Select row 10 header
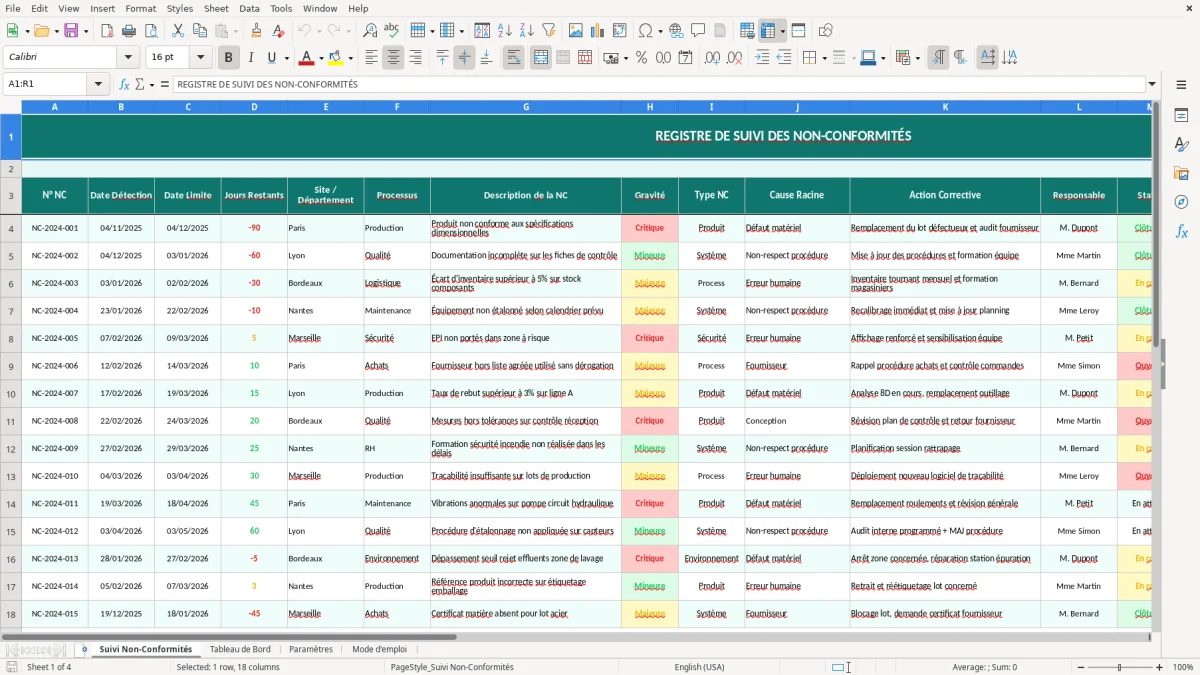 pyautogui.click(x=11, y=393)
